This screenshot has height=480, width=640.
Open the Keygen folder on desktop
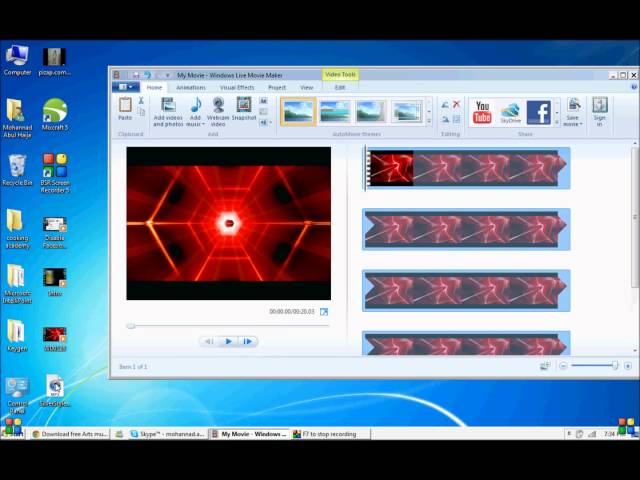pos(17,336)
